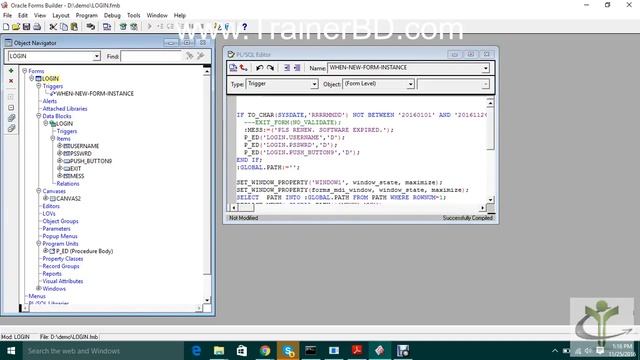Click the Open folder toolbar icon
This screenshot has width=640, height=360.
16,27
